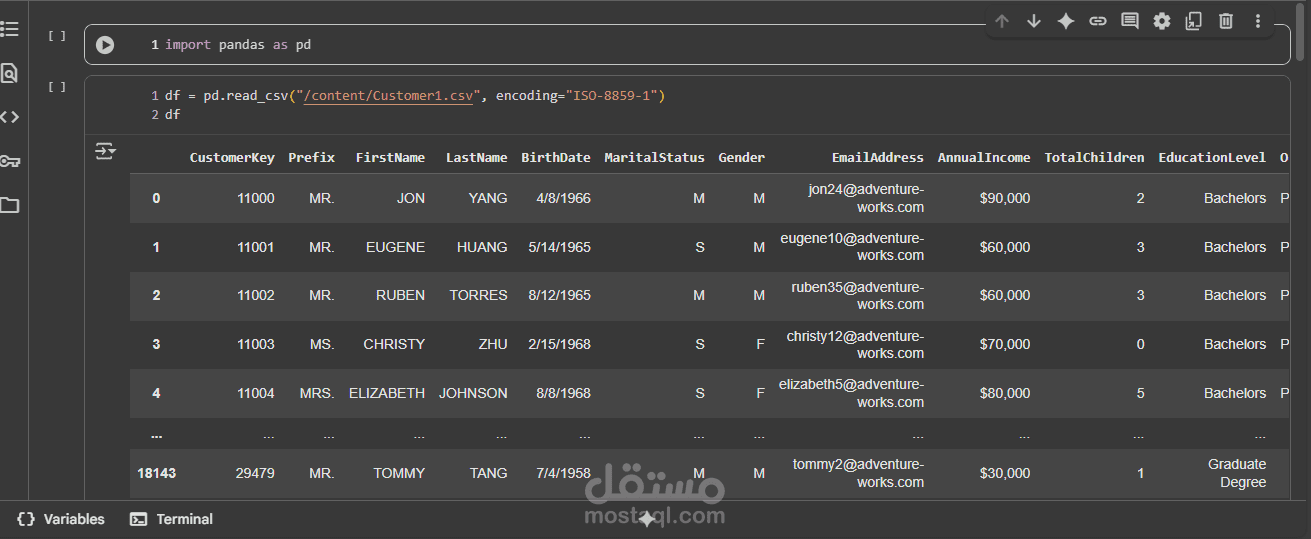Click ruben35@adventure-works.com email cell
The width and height of the screenshot is (1311, 539).
pyautogui.click(x=858, y=295)
